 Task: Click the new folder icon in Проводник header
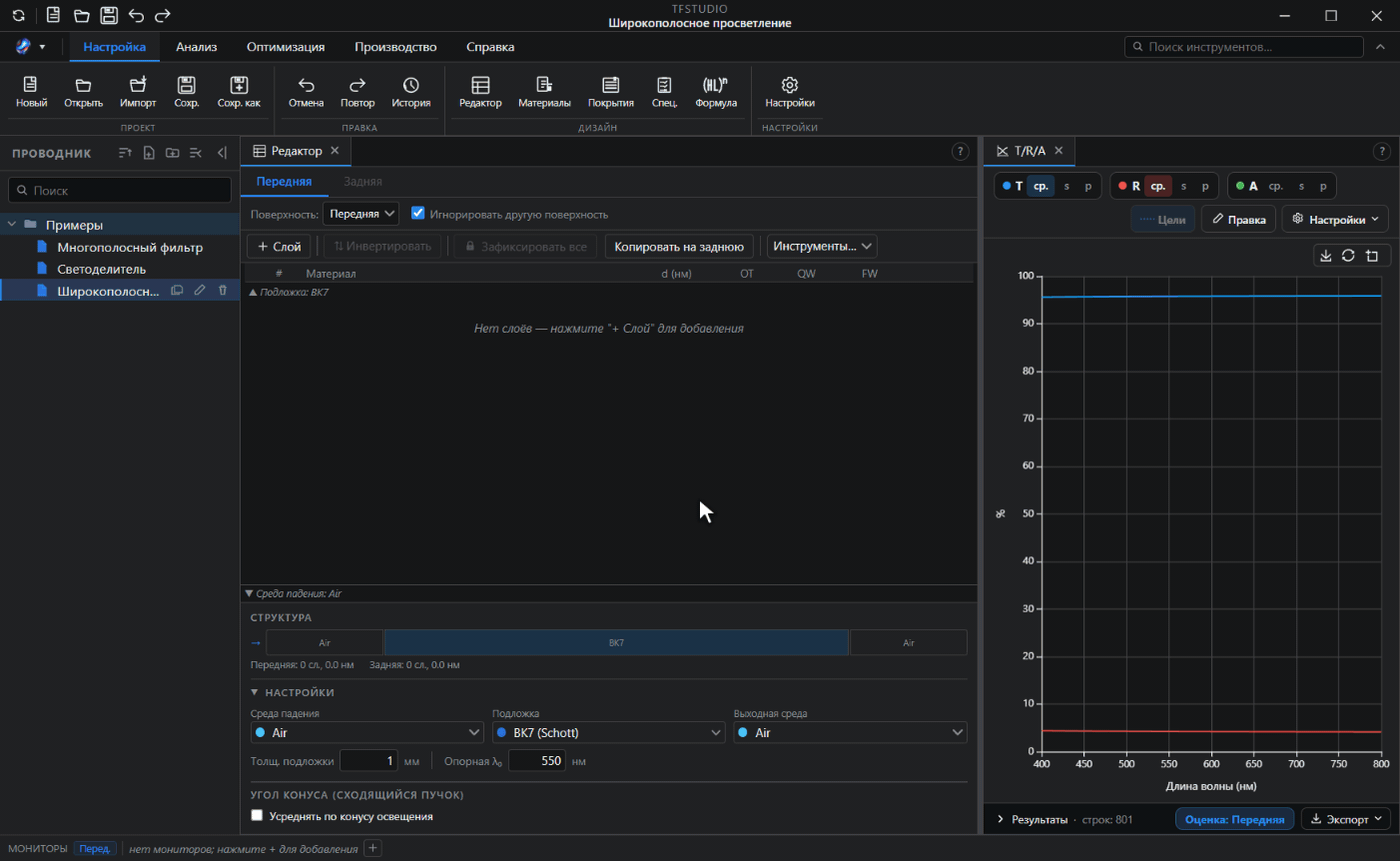point(172,153)
